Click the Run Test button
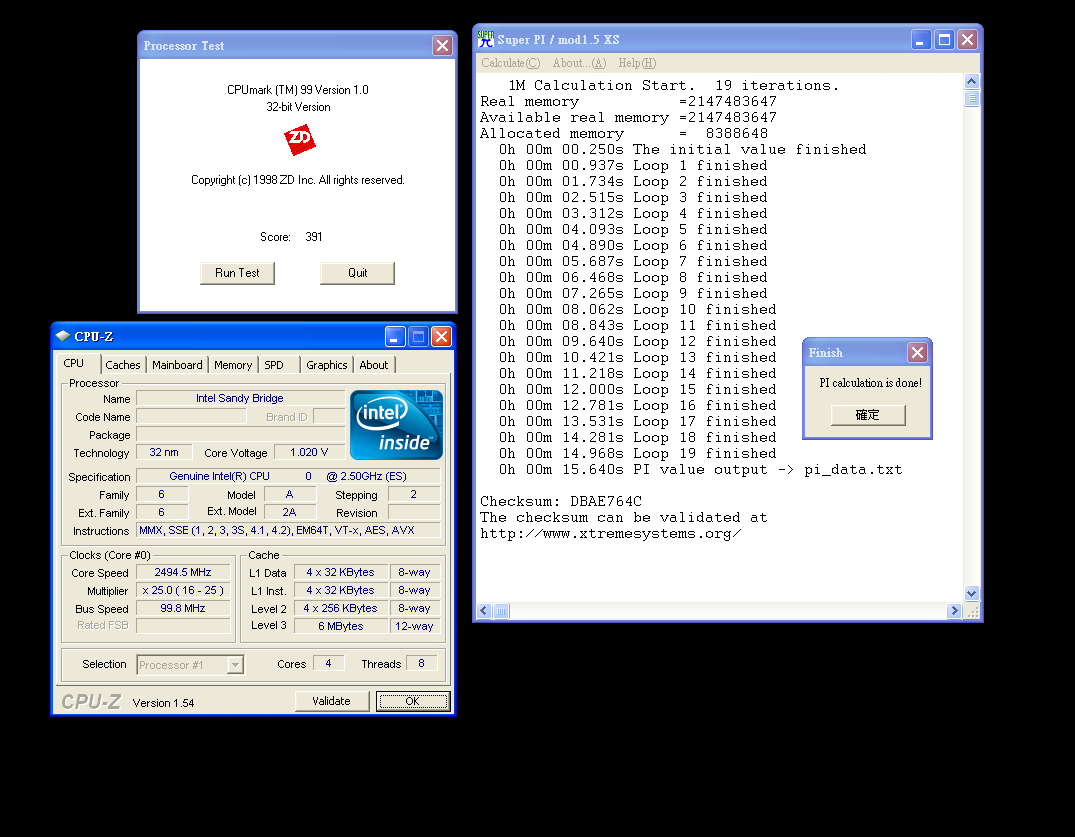Screen dimensions: 1075x837 pyautogui.click(x=237, y=273)
